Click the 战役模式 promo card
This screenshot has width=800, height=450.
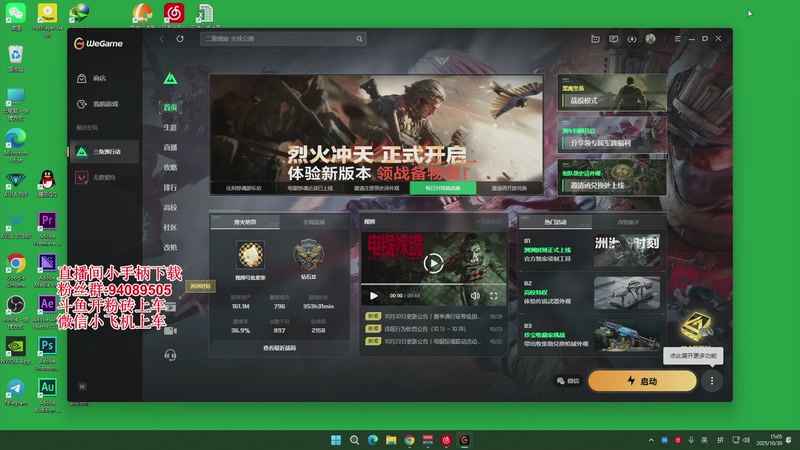[x=612, y=92]
